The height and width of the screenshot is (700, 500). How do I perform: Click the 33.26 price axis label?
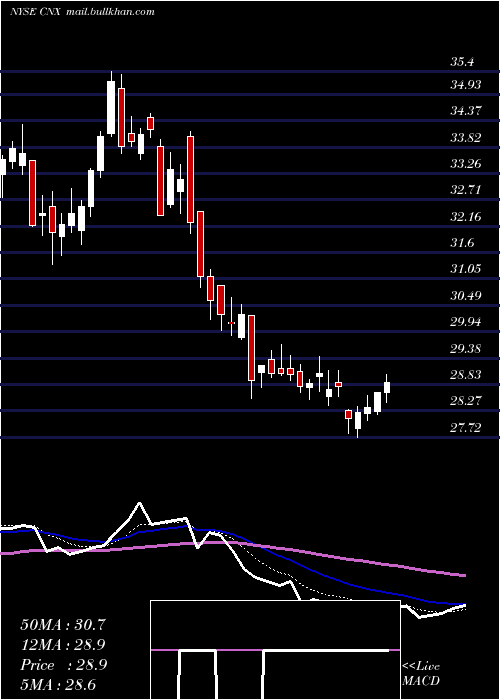[466, 164]
